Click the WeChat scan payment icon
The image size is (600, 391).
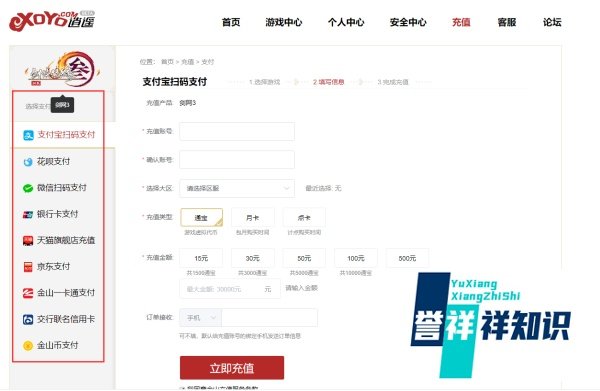pos(28,188)
